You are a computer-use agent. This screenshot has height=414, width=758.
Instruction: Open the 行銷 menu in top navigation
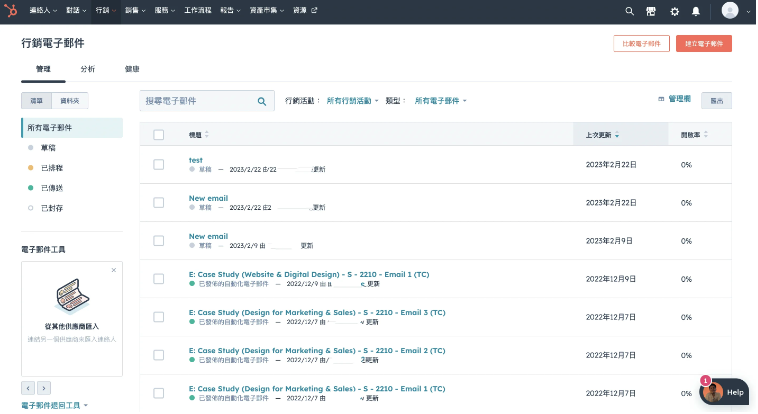click(x=105, y=11)
